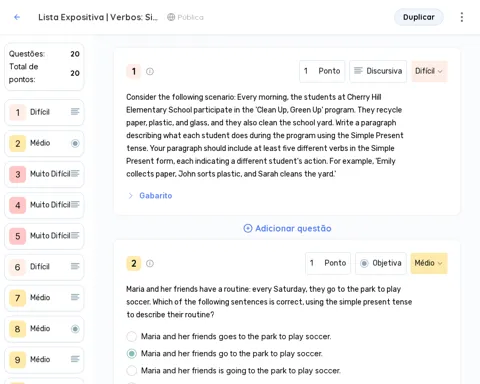Click the Discursiva type button on question 1

pyautogui.click(x=378, y=71)
